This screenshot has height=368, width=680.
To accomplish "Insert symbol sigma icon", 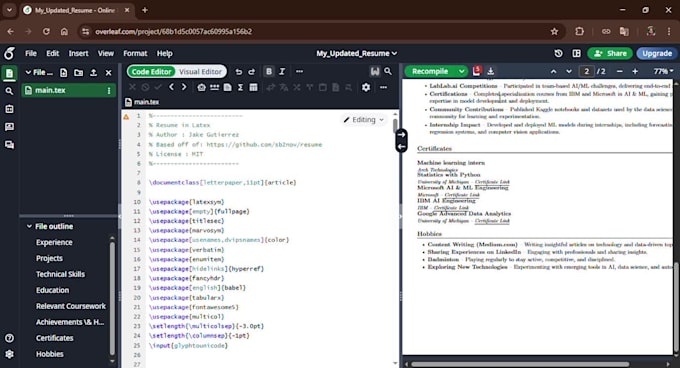I will (x=240, y=88).
